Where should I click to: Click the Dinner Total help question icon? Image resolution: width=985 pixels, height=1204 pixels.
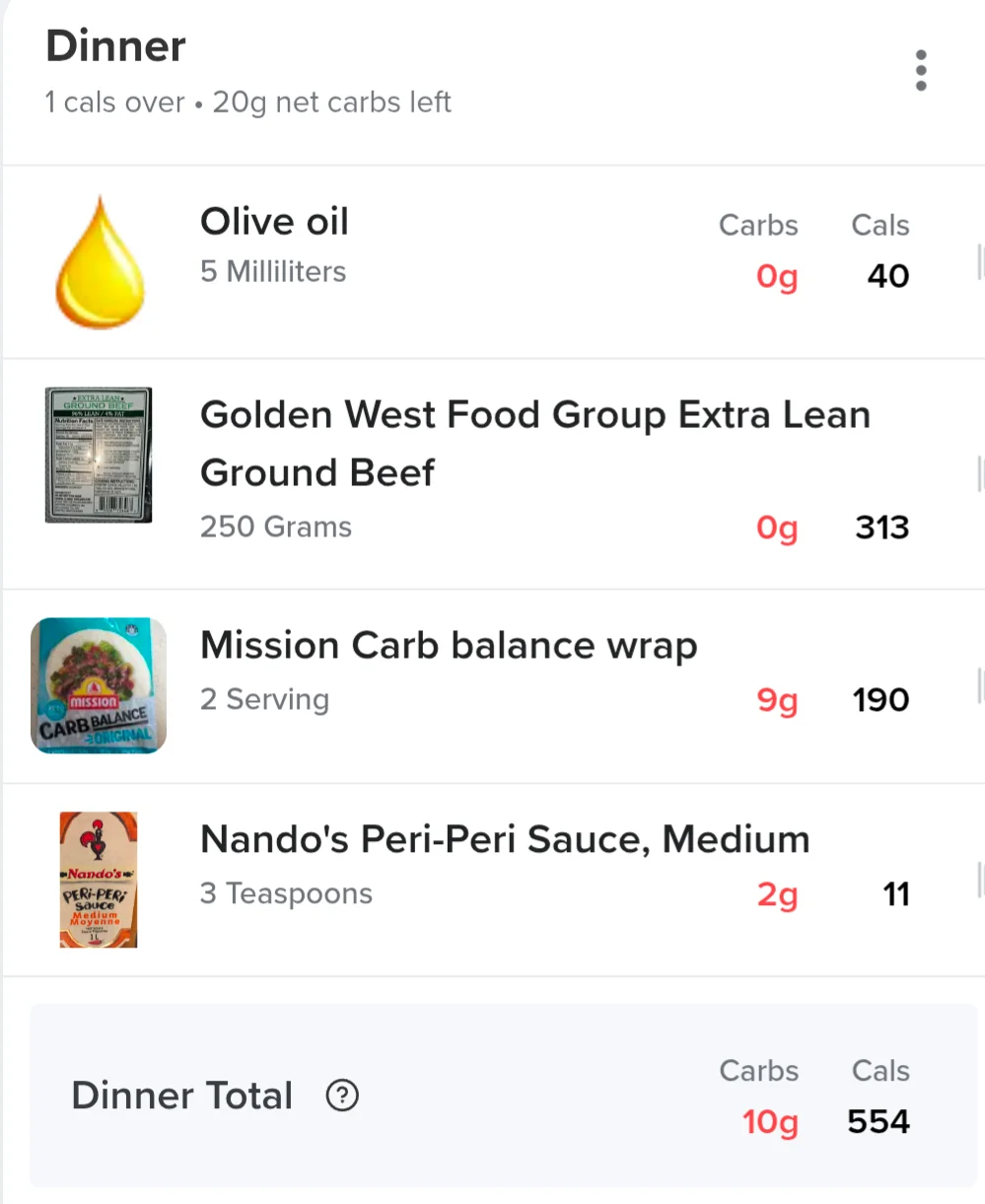[x=342, y=1096]
